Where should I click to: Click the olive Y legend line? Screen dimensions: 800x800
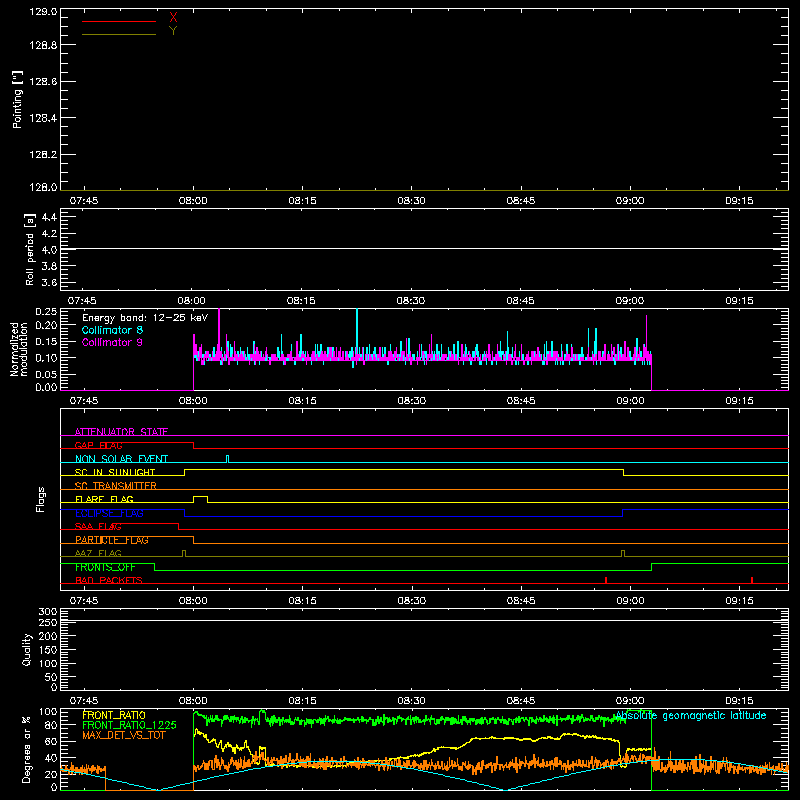tap(119, 34)
